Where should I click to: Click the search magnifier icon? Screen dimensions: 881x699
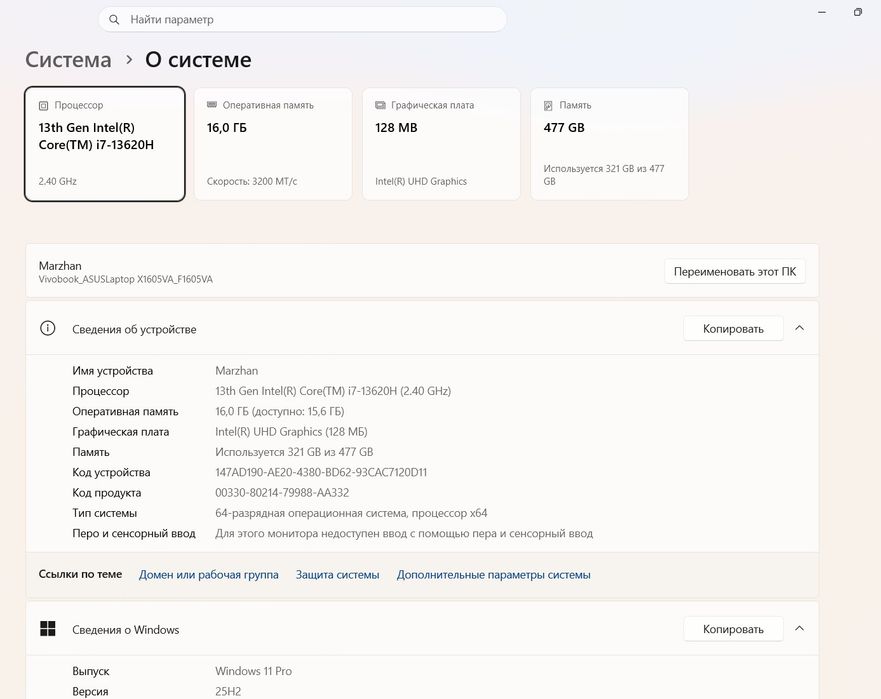click(114, 20)
